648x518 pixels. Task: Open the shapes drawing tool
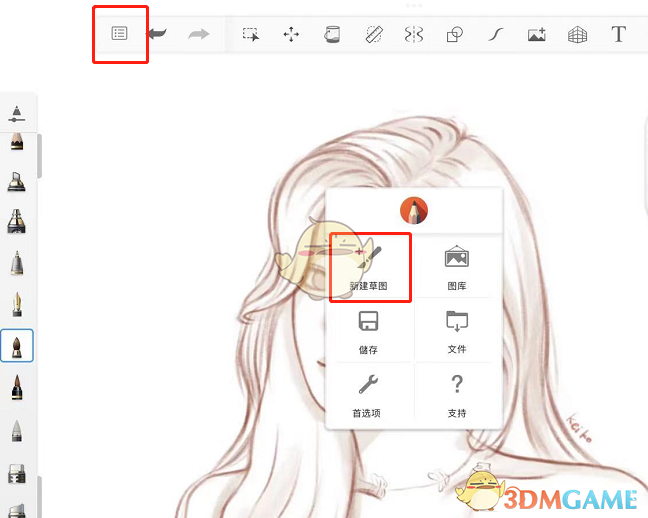click(455, 34)
